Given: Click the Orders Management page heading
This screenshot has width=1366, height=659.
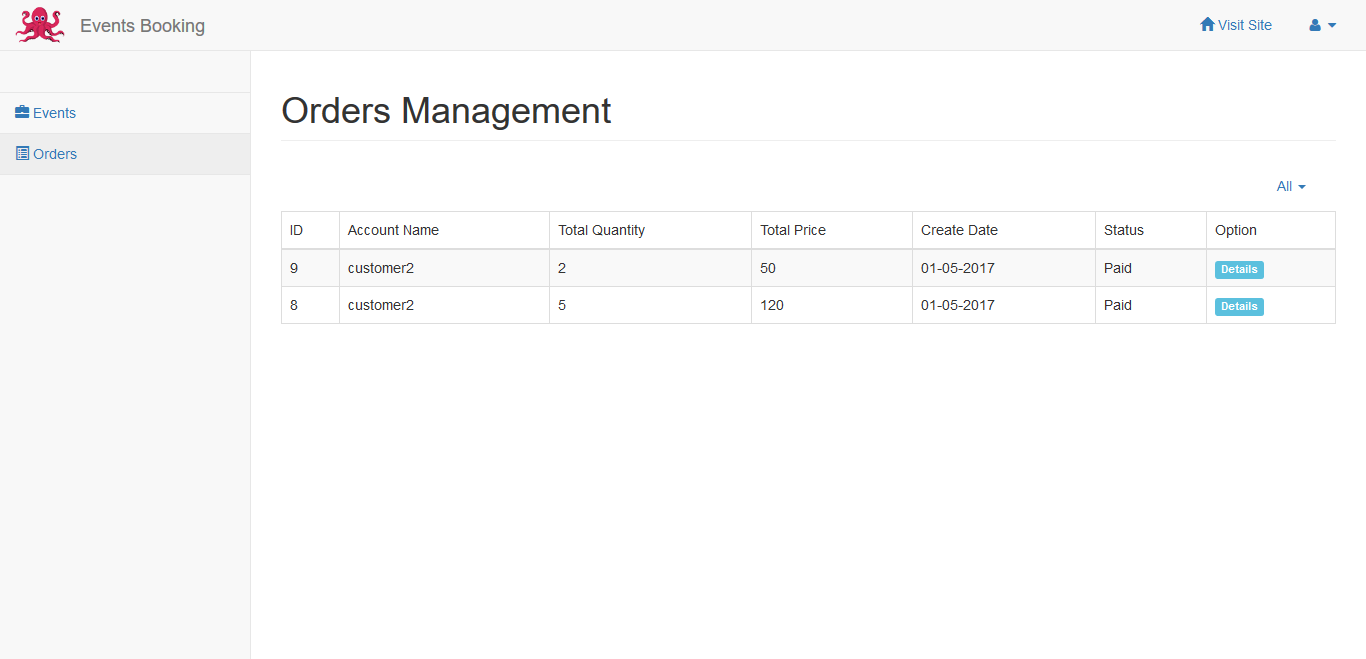Looking at the screenshot, I should (446, 110).
